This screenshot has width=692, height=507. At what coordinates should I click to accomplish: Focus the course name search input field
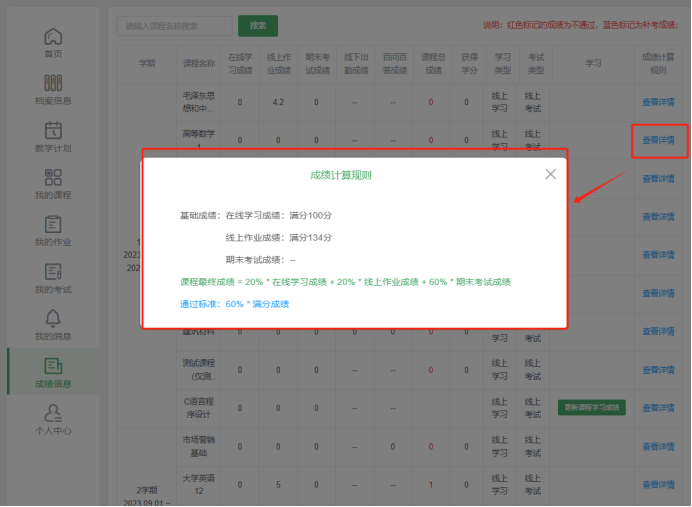click(x=174, y=26)
